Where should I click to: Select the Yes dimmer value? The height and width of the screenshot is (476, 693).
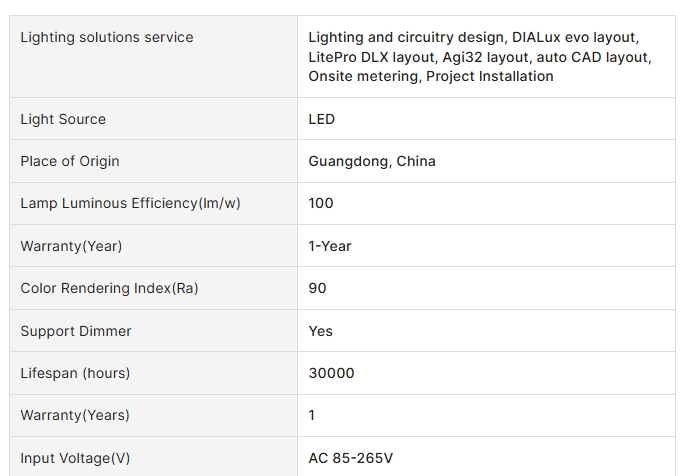320,331
